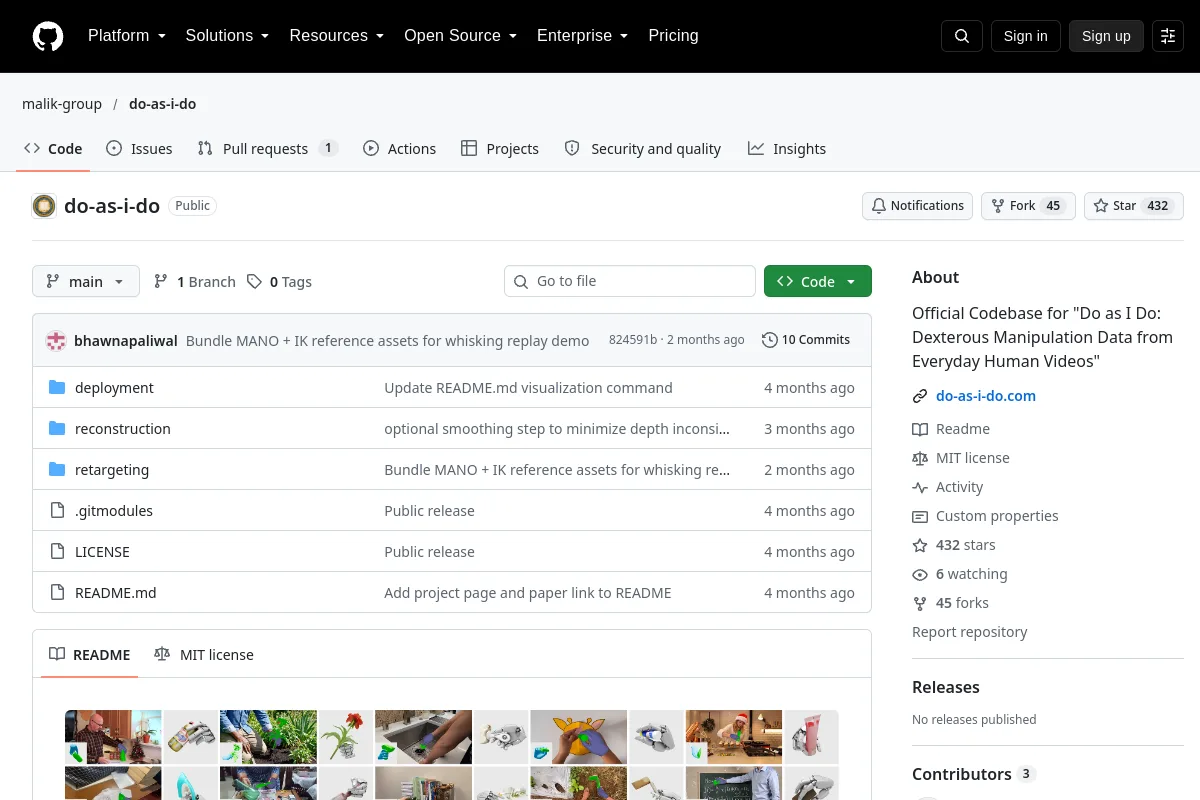Open the Releases heading link
1200x800 pixels.
point(946,687)
